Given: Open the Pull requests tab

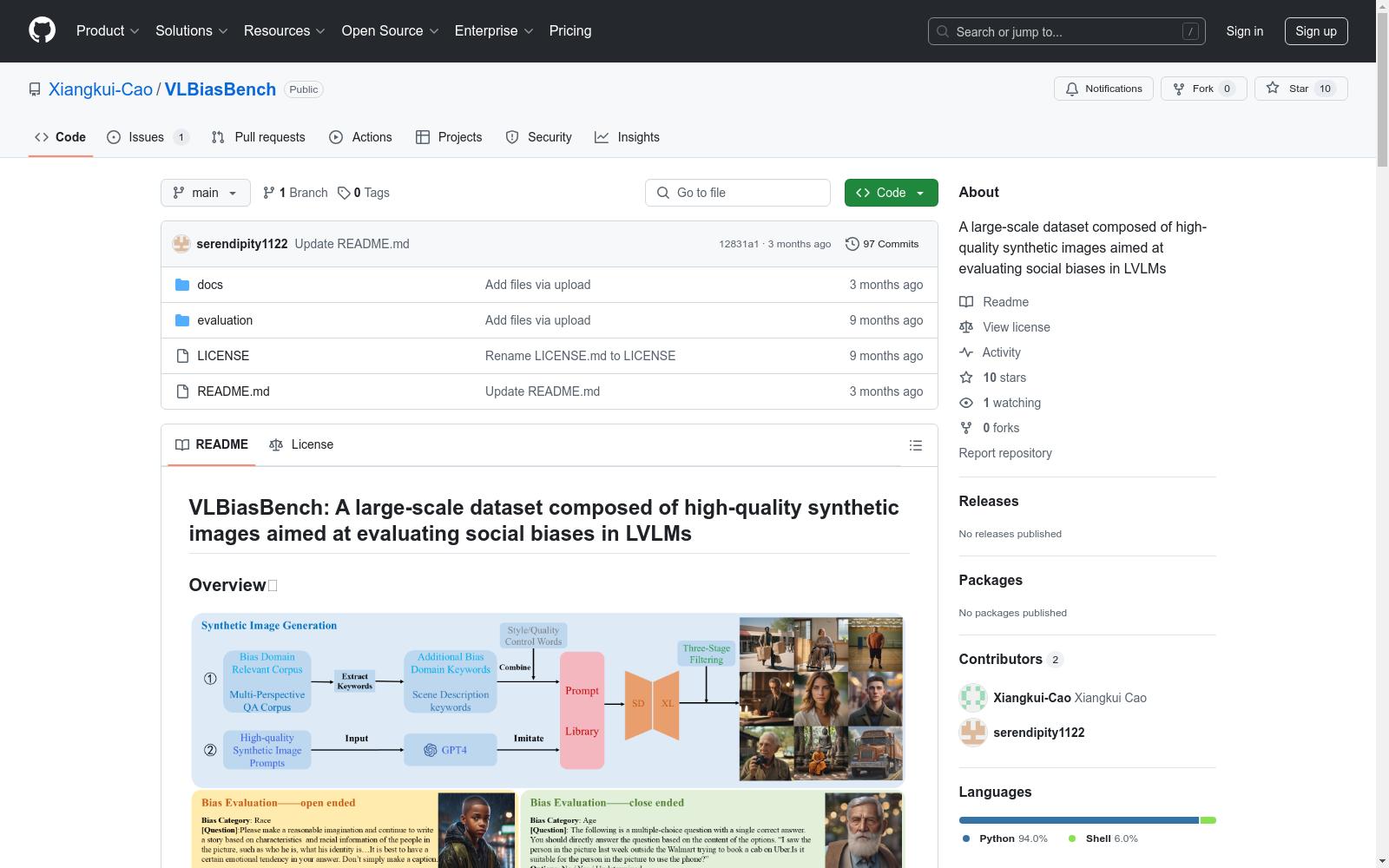Looking at the screenshot, I should 259,137.
